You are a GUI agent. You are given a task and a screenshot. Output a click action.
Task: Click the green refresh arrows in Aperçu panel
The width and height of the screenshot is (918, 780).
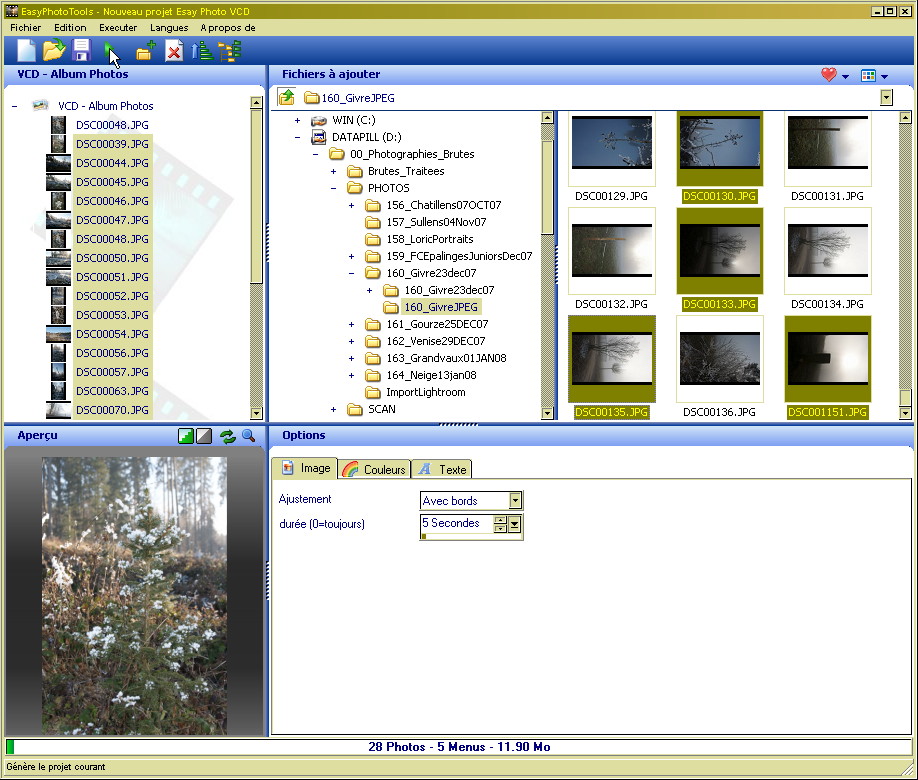click(x=228, y=436)
